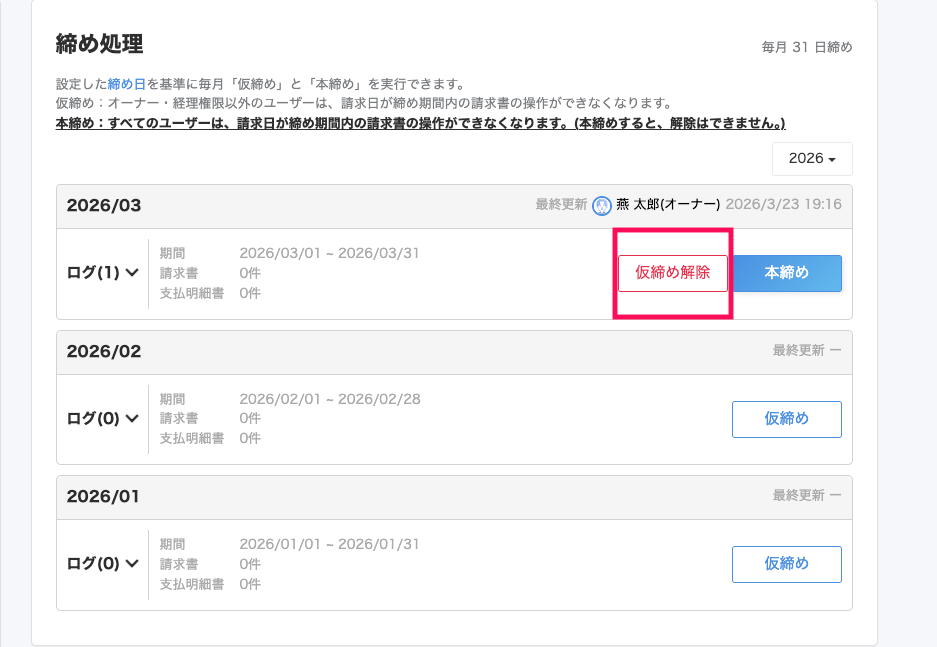The image size is (937, 647).
Task: Click 期間 label in the 2026/01 card
Action: (x=172, y=544)
